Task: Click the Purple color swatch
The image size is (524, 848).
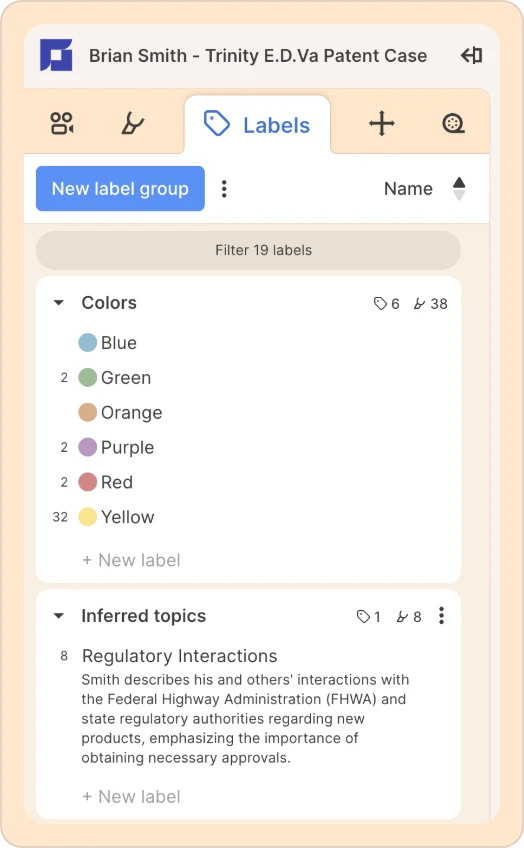Action: point(88,447)
